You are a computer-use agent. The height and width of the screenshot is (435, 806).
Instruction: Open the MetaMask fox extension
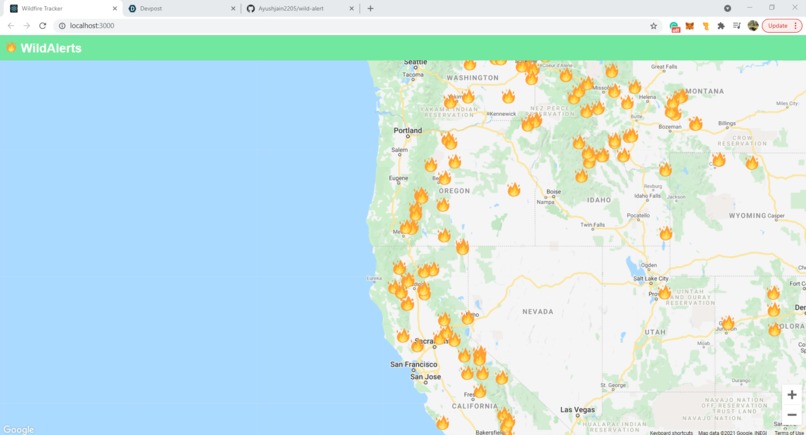coord(690,26)
